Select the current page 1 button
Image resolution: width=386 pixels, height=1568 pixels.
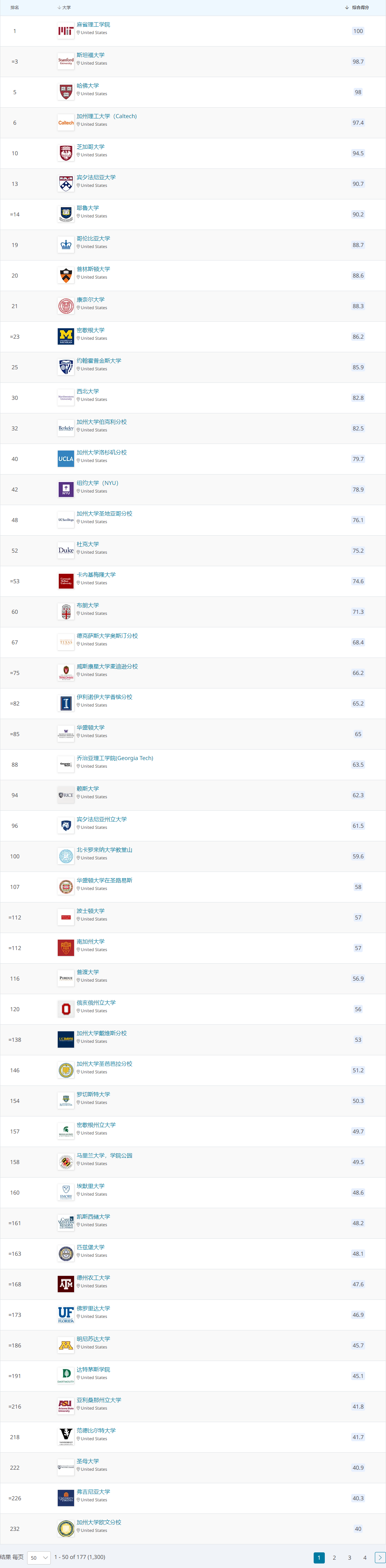pyautogui.click(x=319, y=1558)
